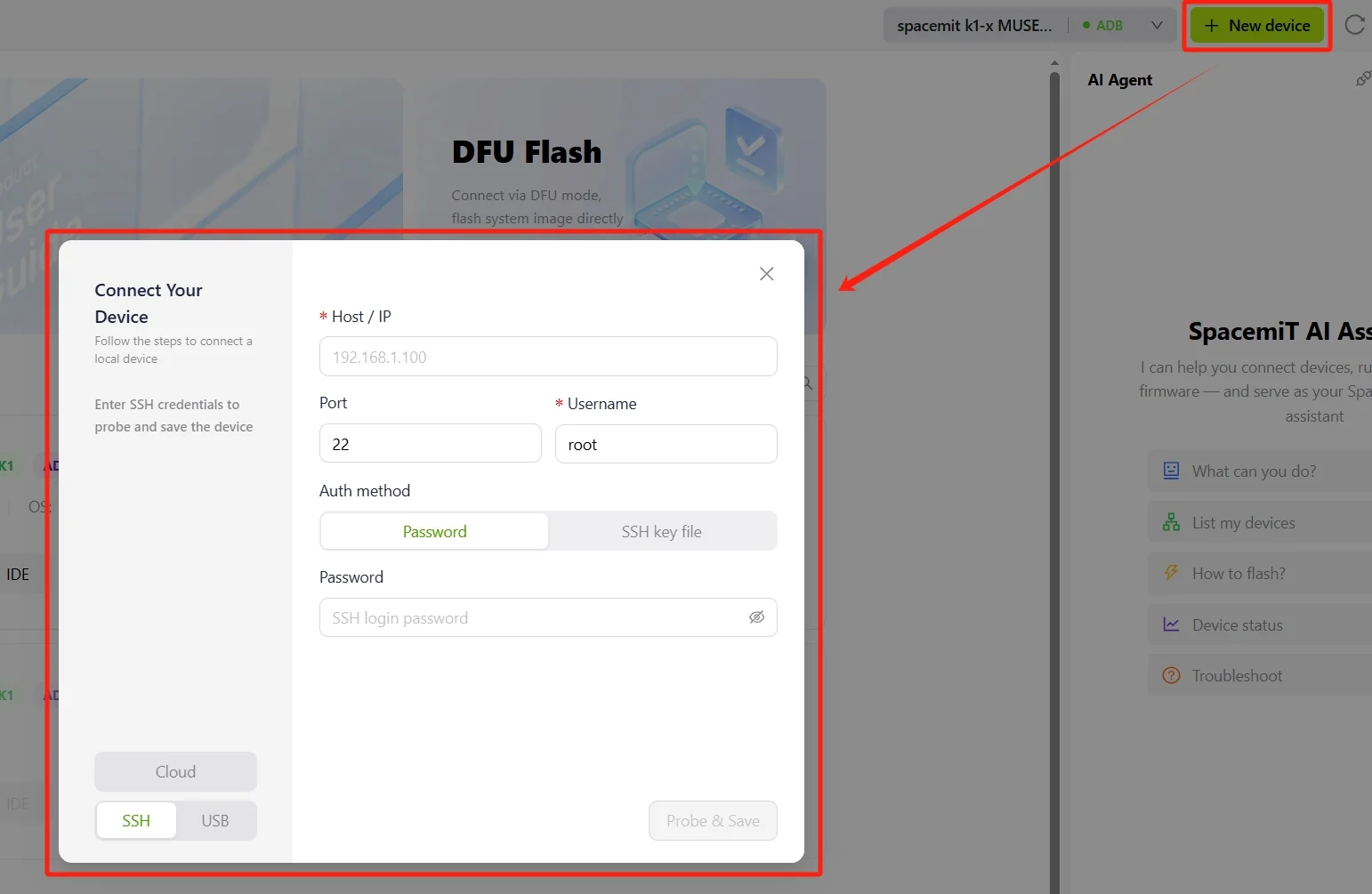Open the DFU Flash card behind the dialog
This screenshot has height=894, width=1372.
pos(621,158)
